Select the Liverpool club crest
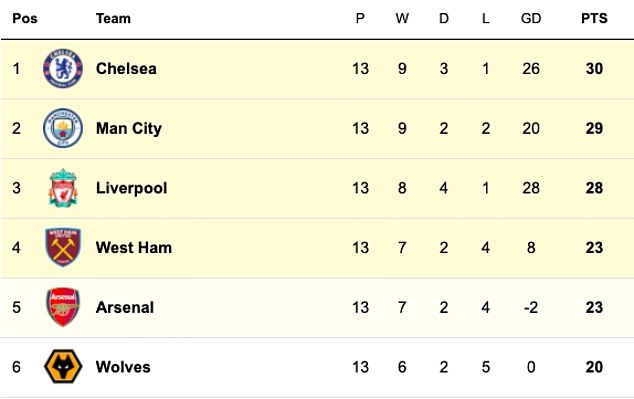Viewport: 634px width, 399px height. pyautogui.click(x=63, y=188)
